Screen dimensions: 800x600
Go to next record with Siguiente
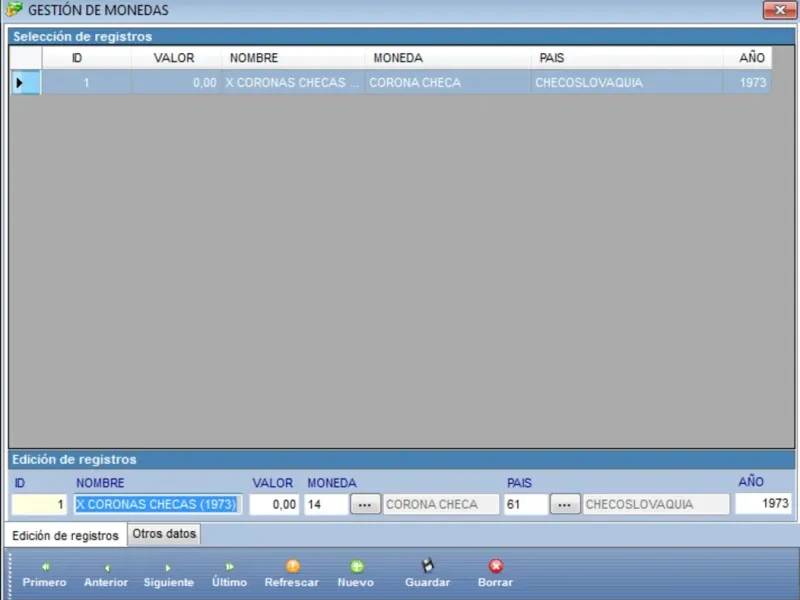[168, 575]
